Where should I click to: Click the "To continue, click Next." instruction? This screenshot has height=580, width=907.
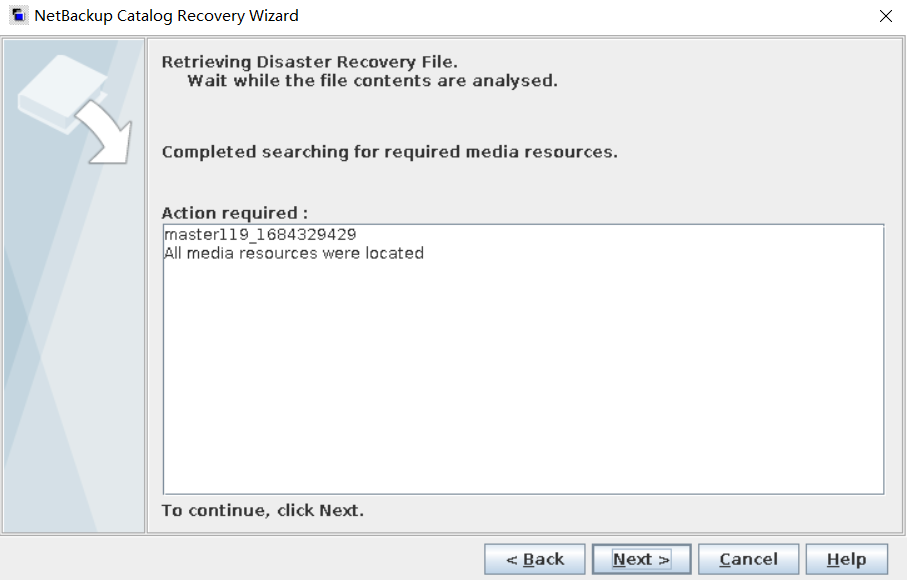tap(262, 511)
